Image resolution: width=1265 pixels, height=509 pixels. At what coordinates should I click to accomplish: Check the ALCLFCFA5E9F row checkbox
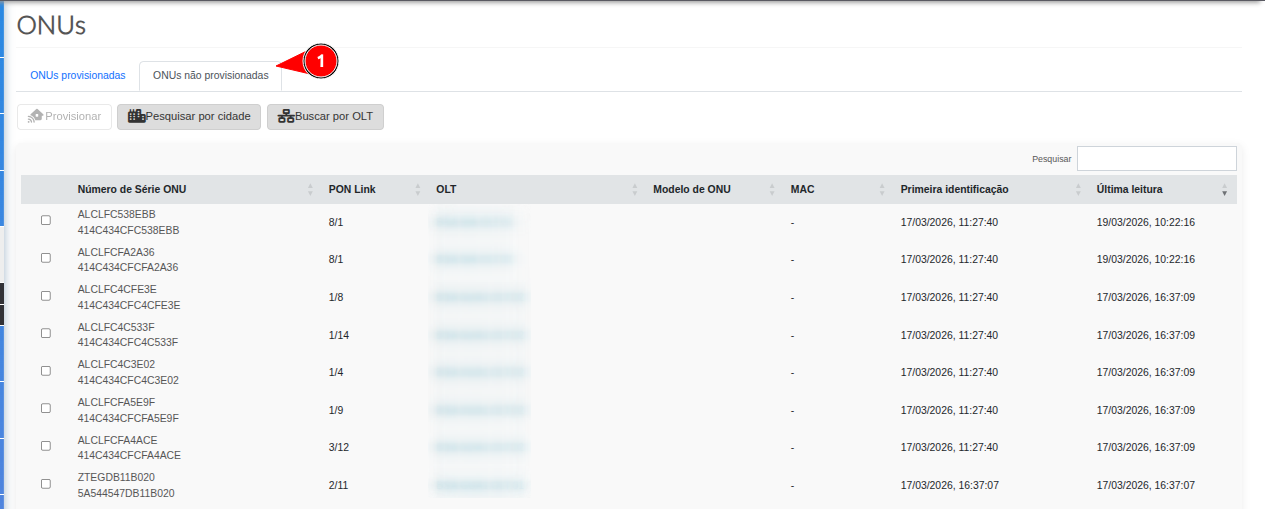(x=46, y=409)
